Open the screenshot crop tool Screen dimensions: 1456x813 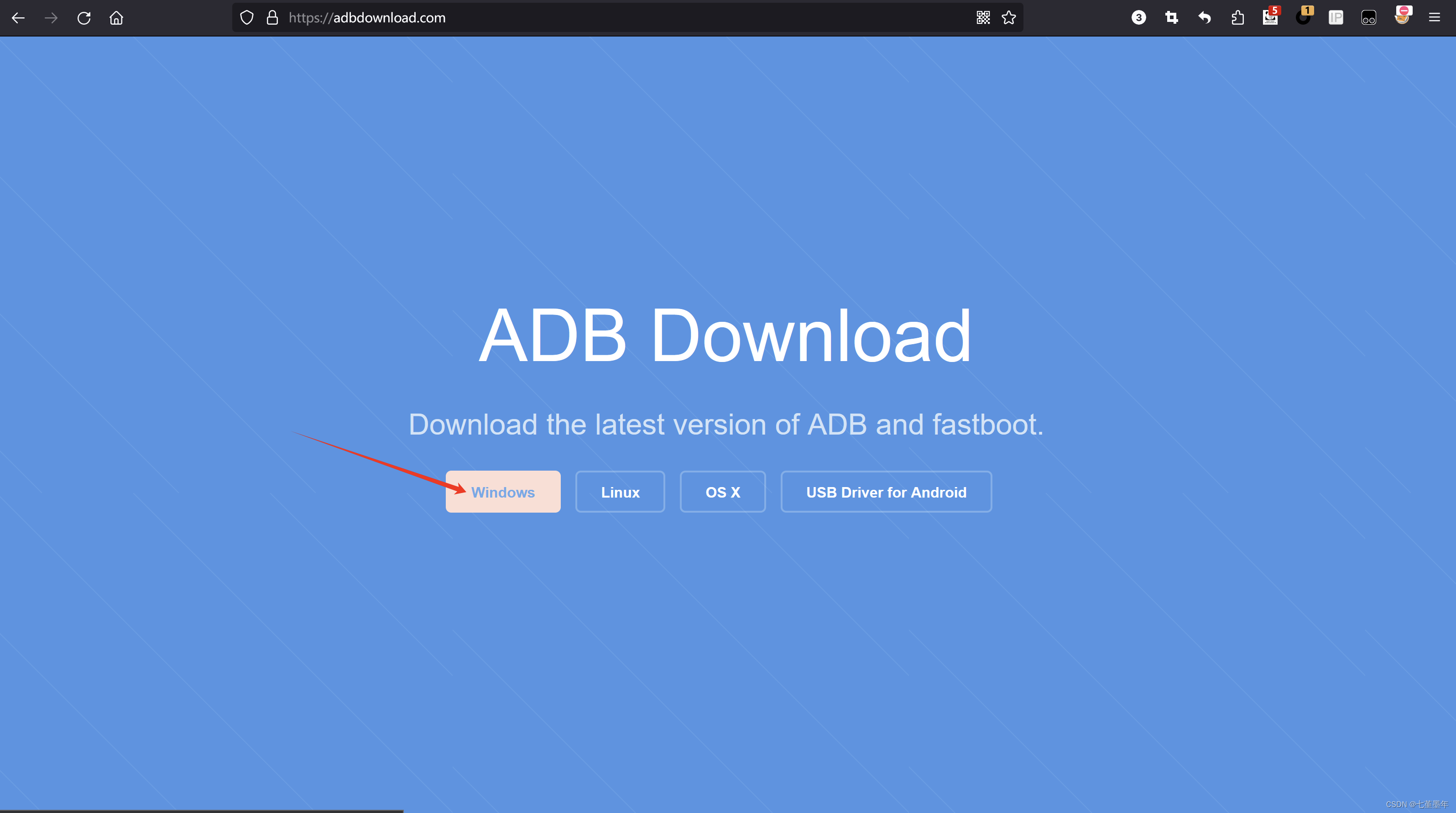(1172, 18)
